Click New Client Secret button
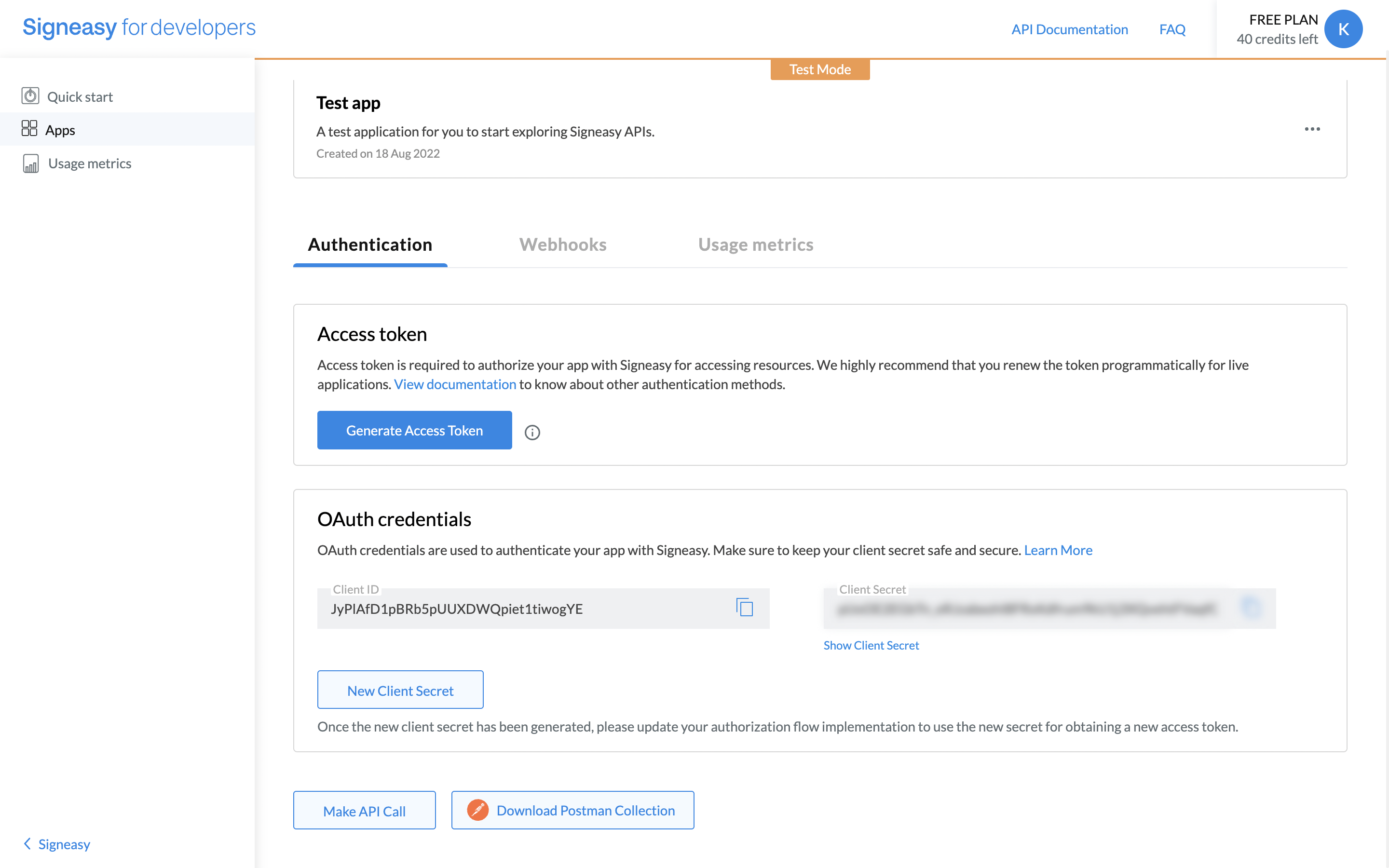This screenshot has height=868, width=1389. (x=400, y=690)
